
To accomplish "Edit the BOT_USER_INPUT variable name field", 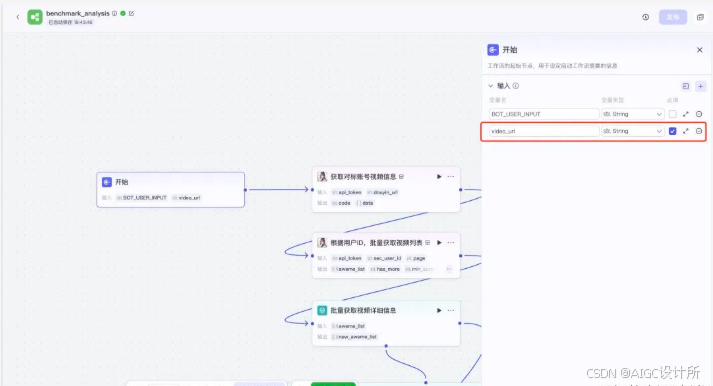I will point(544,114).
